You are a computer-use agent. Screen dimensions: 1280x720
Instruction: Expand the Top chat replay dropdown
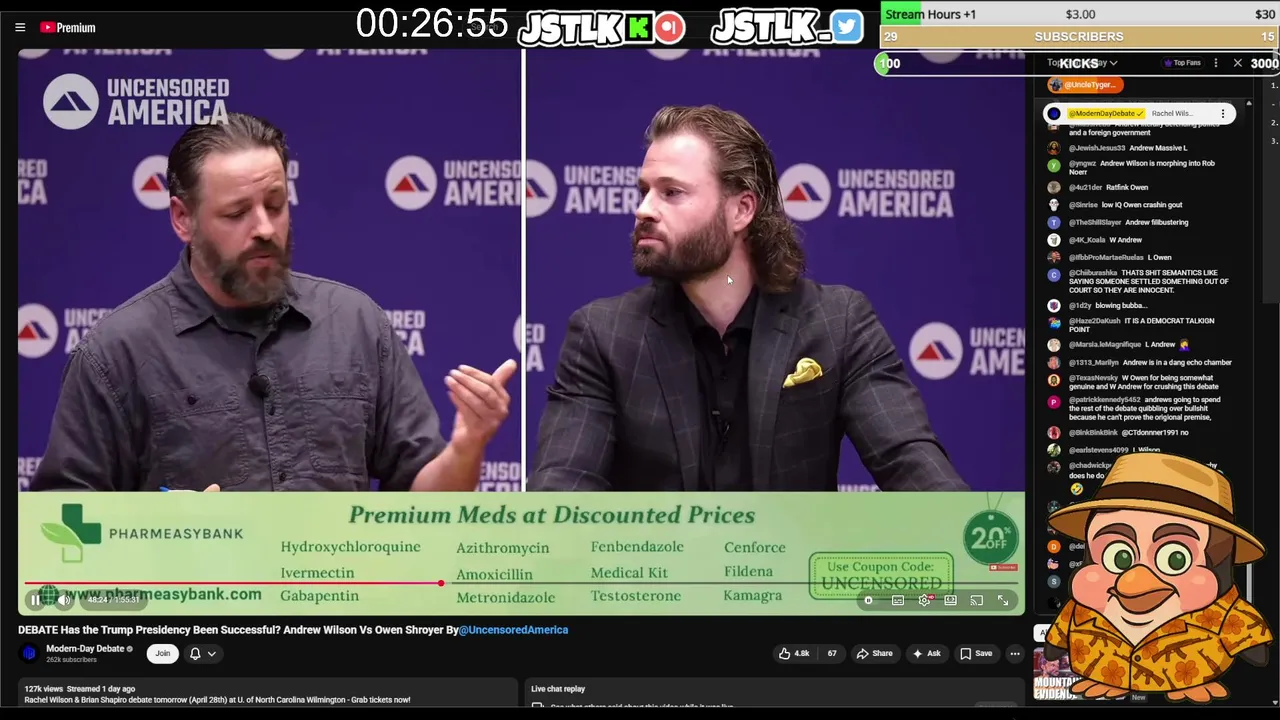(x=1083, y=63)
